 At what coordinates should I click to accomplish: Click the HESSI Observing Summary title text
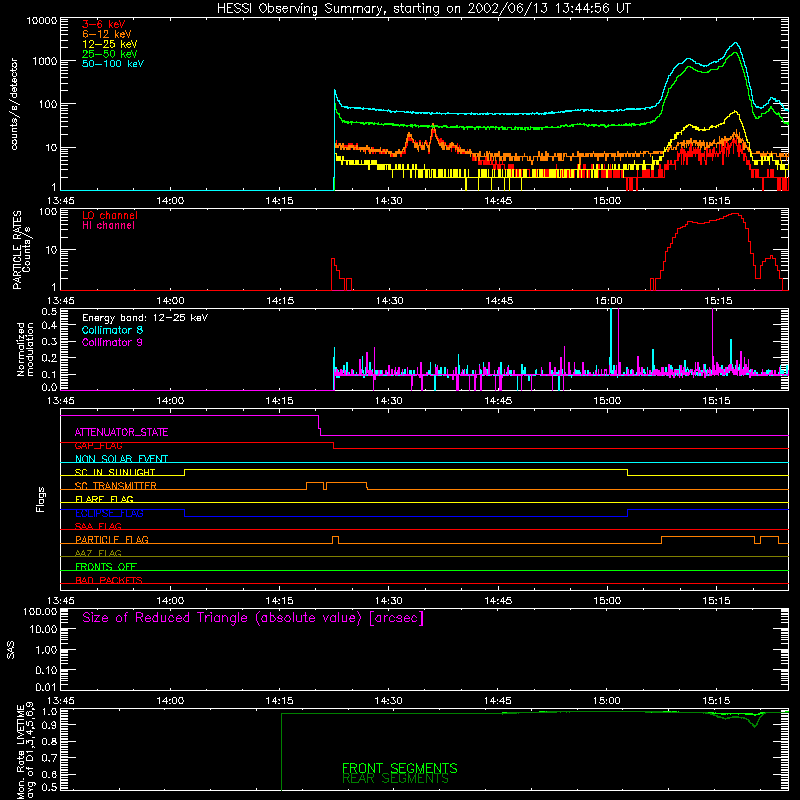tap(423, 9)
